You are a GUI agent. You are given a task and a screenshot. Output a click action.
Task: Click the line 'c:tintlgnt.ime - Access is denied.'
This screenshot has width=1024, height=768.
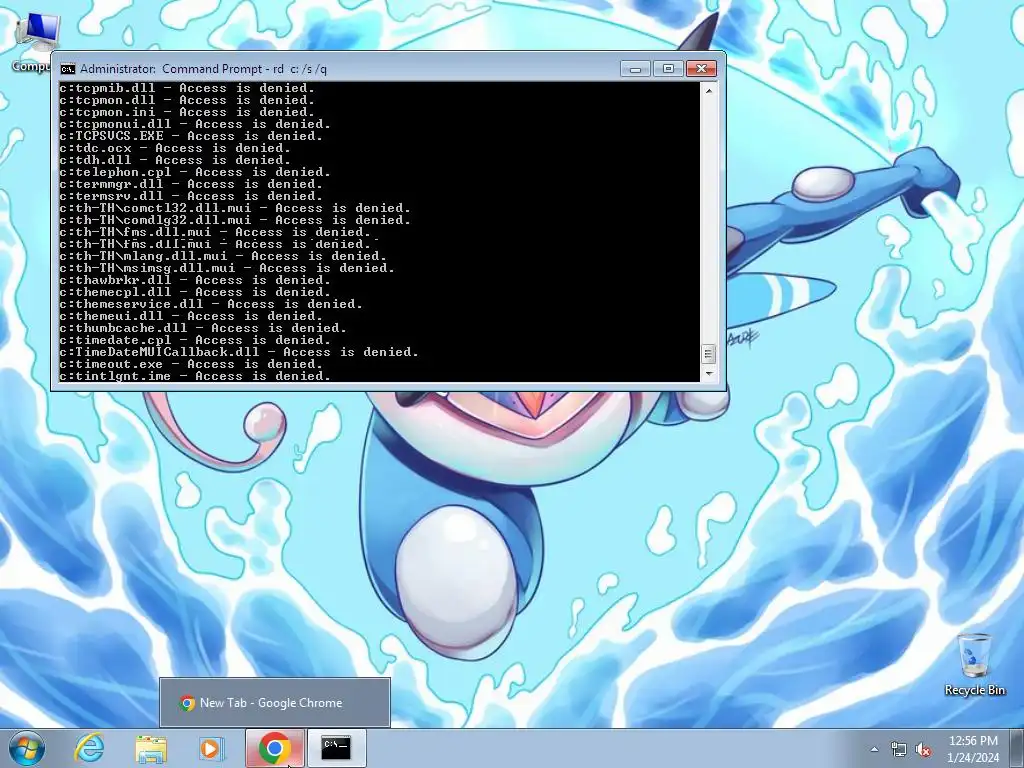pos(195,376)
